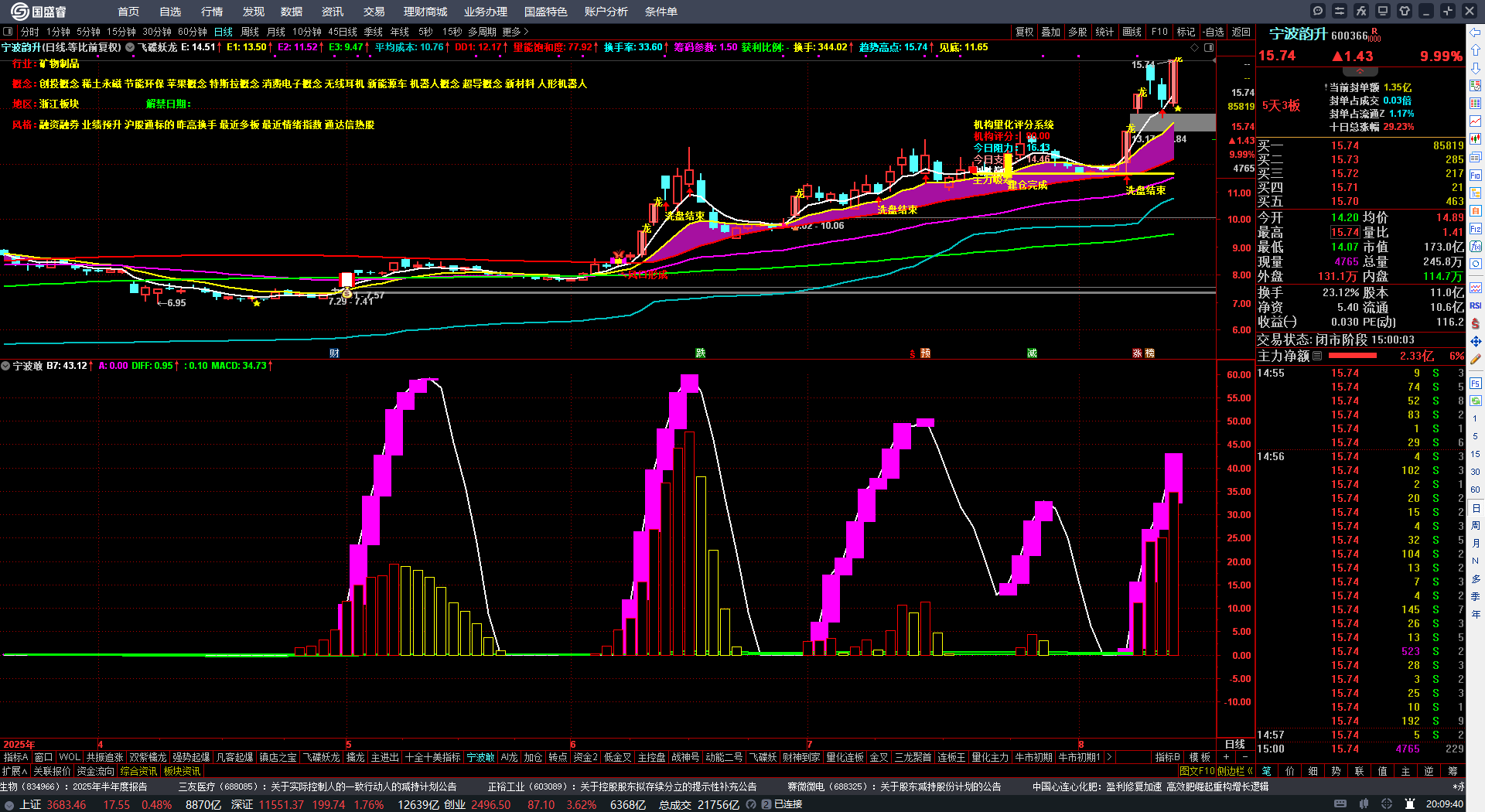Click the 上证 index value in status bar
Screen dimensions: 1485x812
(x=66, y=804)
